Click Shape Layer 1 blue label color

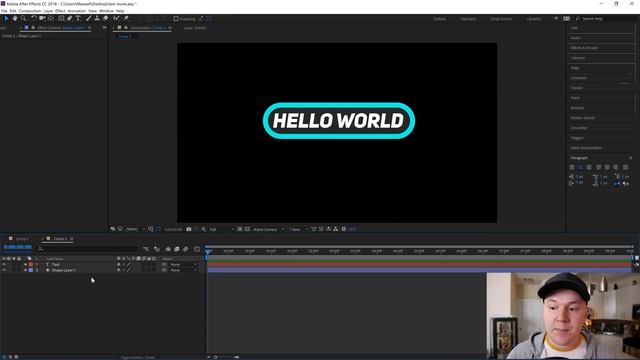pos(31,270)
